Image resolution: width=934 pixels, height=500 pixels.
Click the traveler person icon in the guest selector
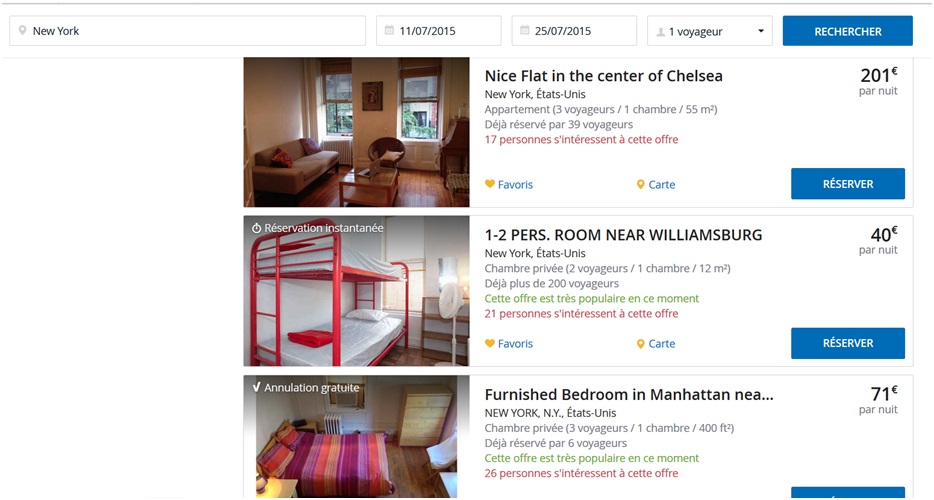(661, 32)
